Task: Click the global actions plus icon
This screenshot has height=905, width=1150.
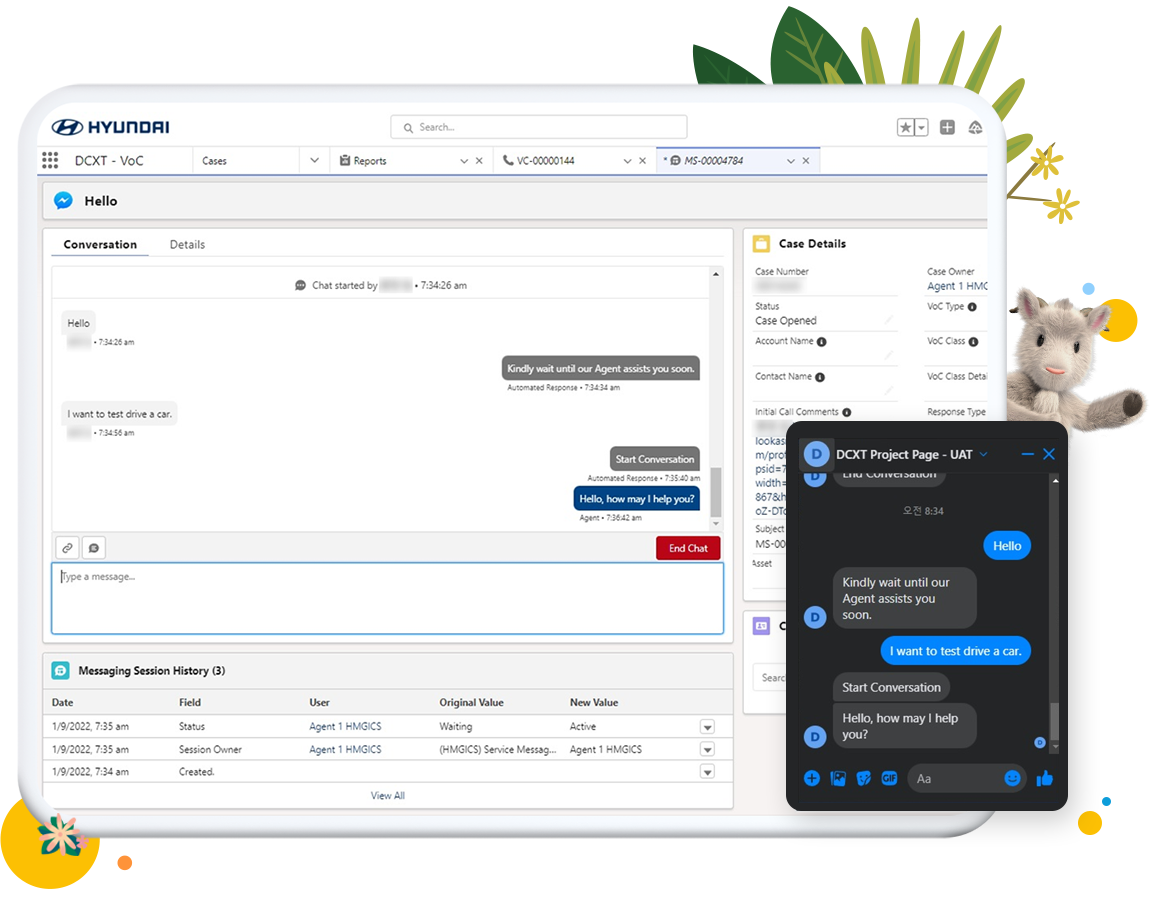Action: coord(948,128)
